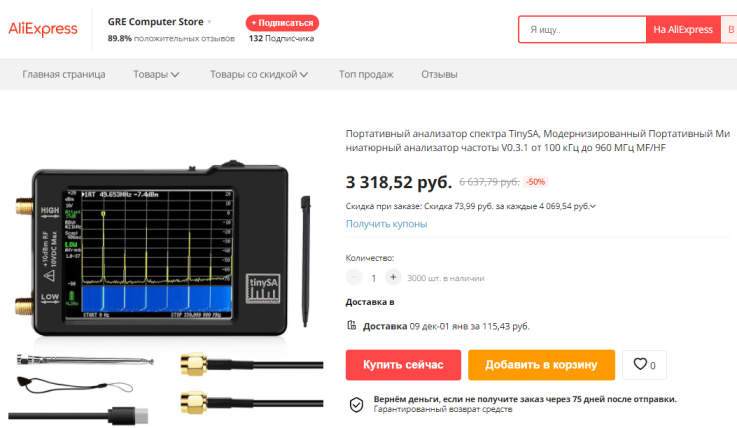Click the heart wishlist icon

coord(640,364)
